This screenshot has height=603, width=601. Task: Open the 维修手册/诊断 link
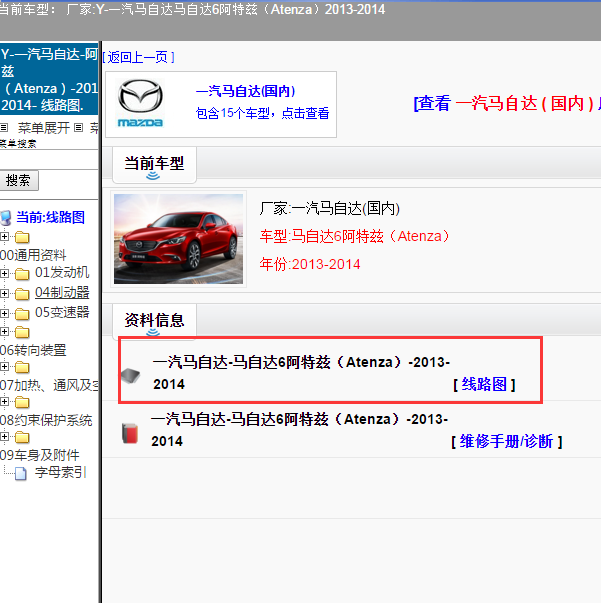click(x=506, y=441)
